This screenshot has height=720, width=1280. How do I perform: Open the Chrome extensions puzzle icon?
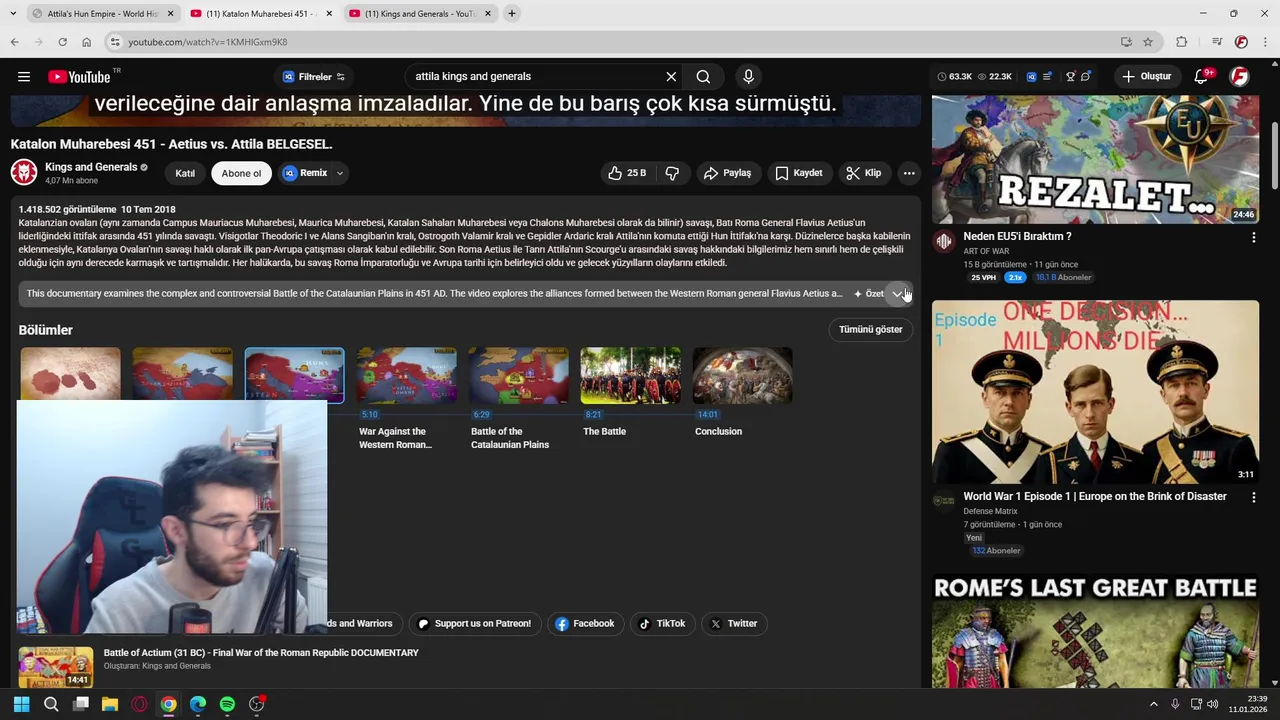click(1181, 42)
